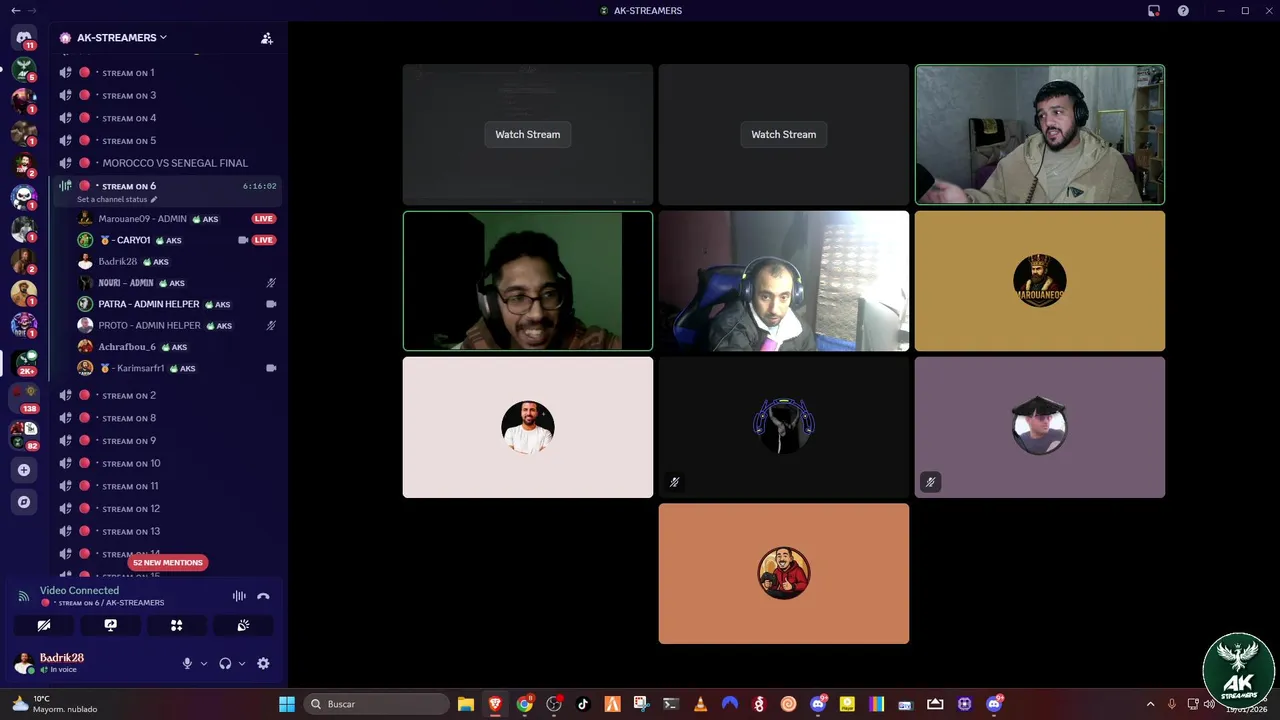Go back with the title bar arrow
The image size is (1280, 720).
tap(15, 11)
